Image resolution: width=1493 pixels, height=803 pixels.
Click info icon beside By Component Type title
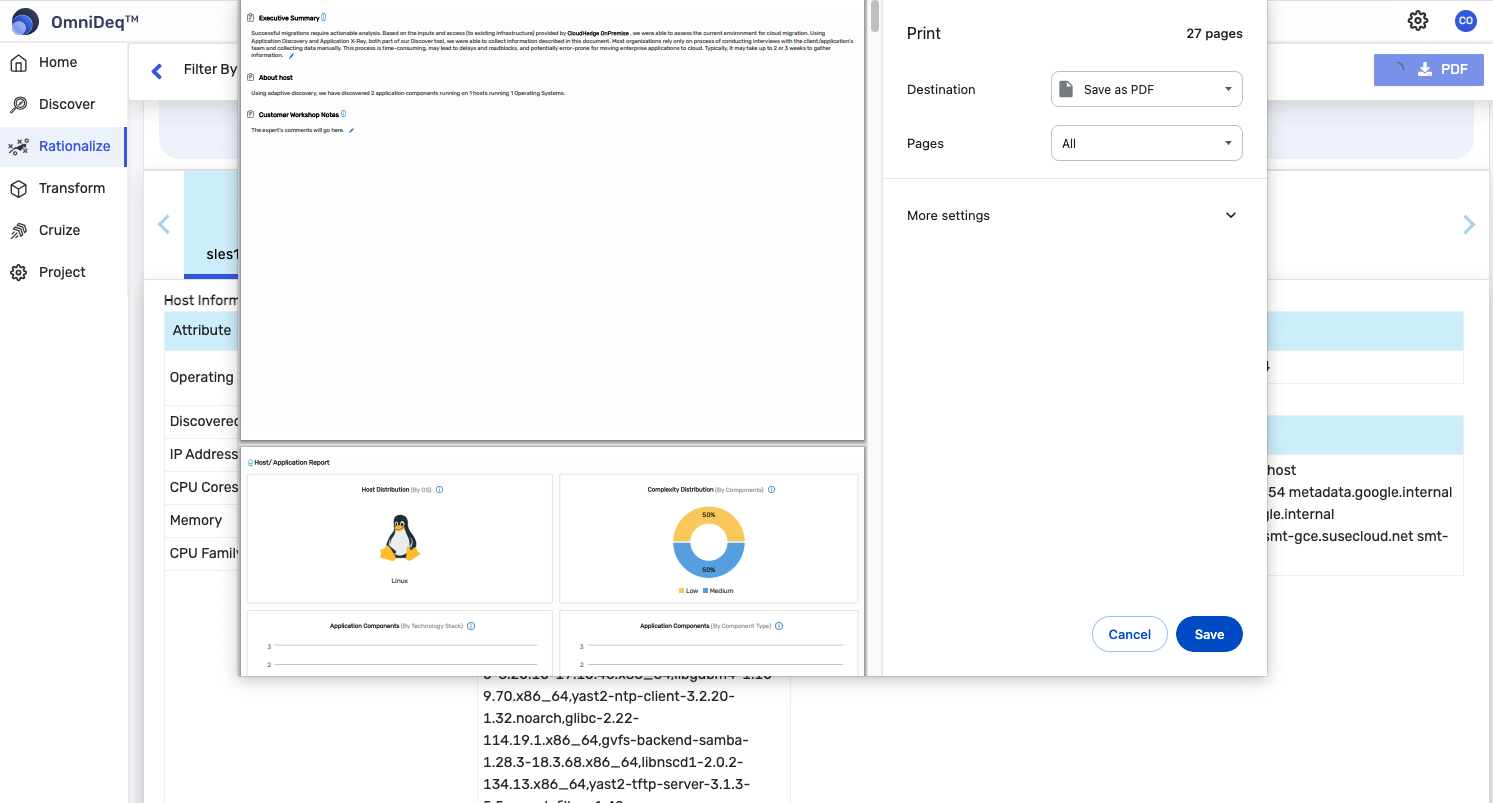pyautogui.click(x=779, y=626)
